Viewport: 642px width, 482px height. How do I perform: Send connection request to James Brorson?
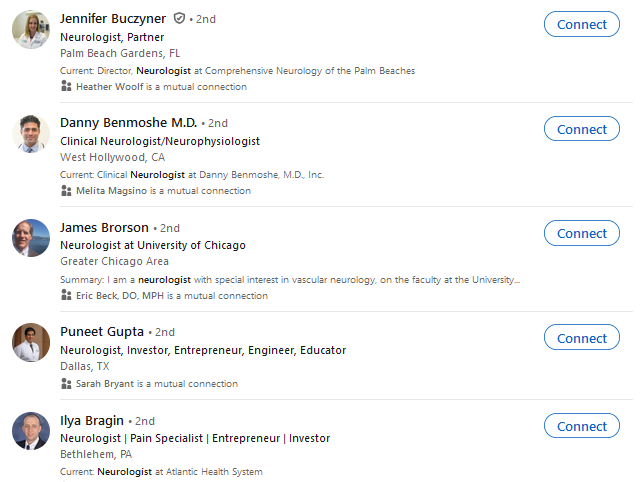pos(581,233)
